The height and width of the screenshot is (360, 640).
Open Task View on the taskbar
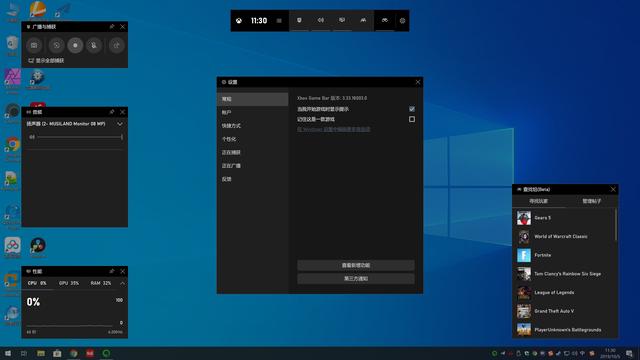pos(24,353)
